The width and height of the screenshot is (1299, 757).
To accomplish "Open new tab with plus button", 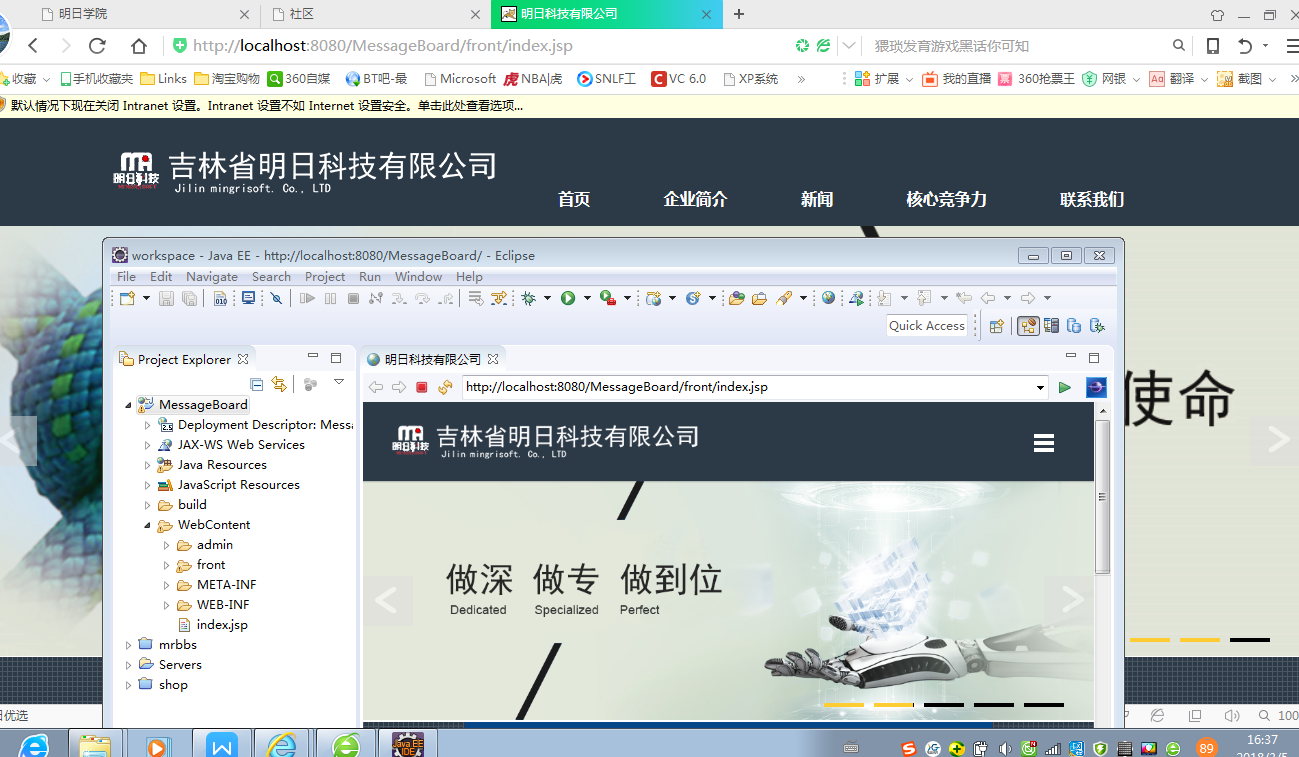I will pos(739,14).
